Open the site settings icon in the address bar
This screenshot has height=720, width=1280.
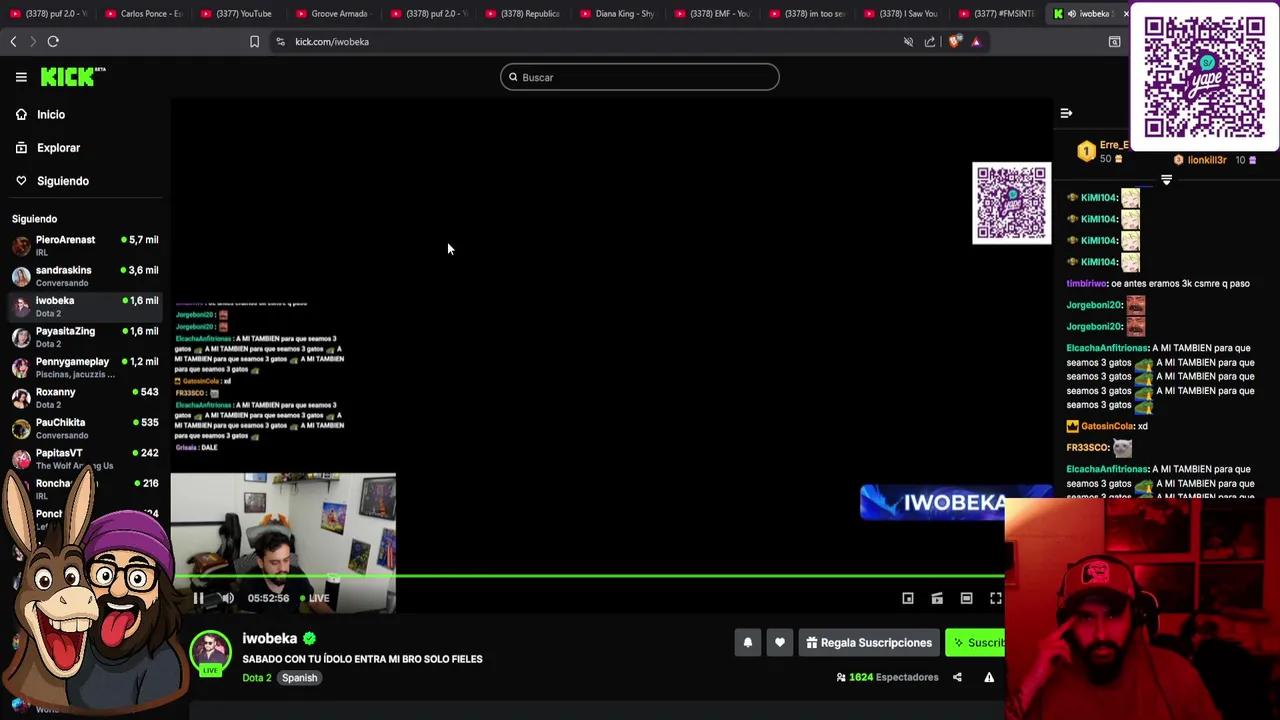pyautogui.click(x=280, y=42)
